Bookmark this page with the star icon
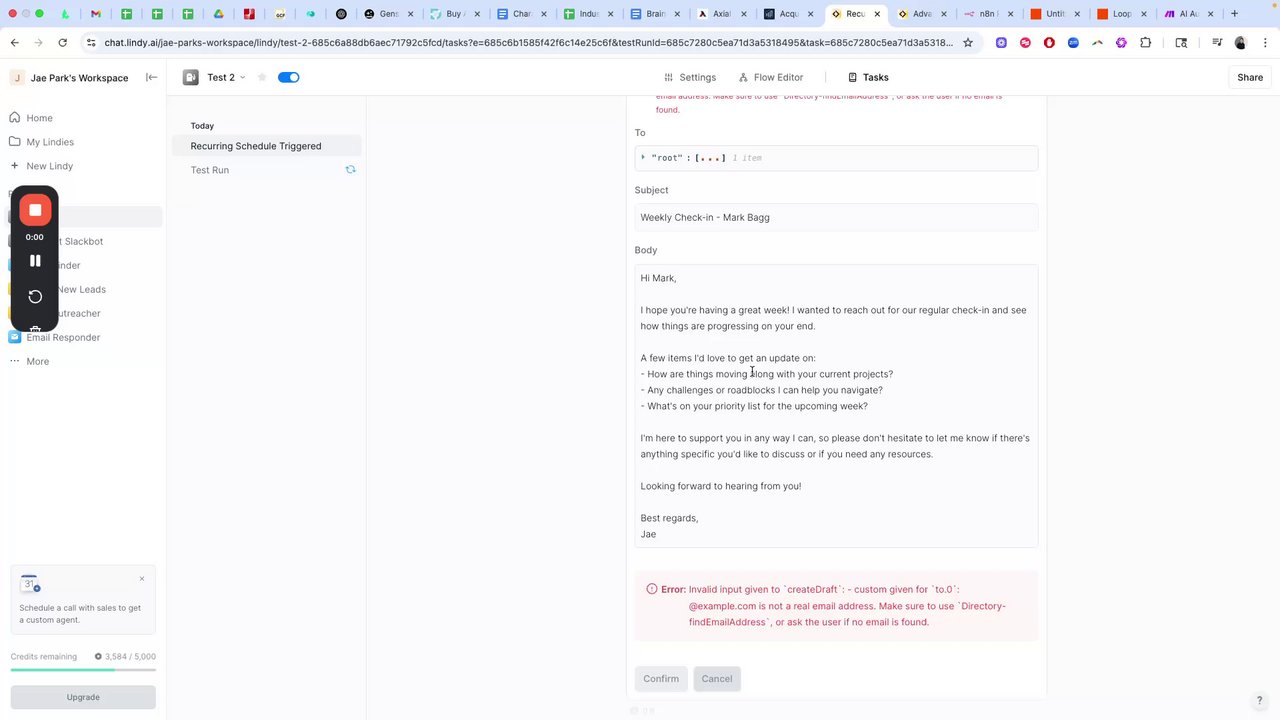The width and height of the screenshot is (1280, 720). click(968, 43)
